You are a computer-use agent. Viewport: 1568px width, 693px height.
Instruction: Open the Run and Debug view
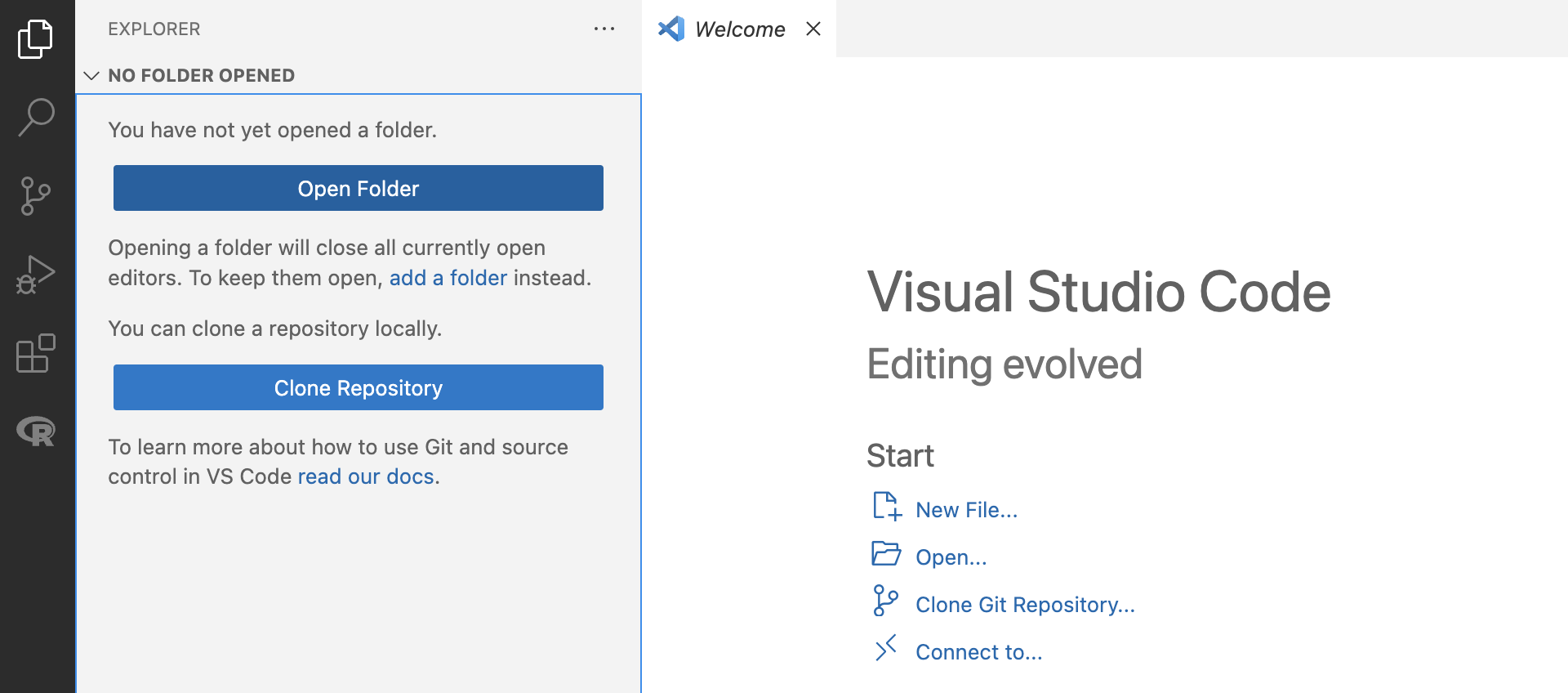pyautogui.click(x=36, y=275)
